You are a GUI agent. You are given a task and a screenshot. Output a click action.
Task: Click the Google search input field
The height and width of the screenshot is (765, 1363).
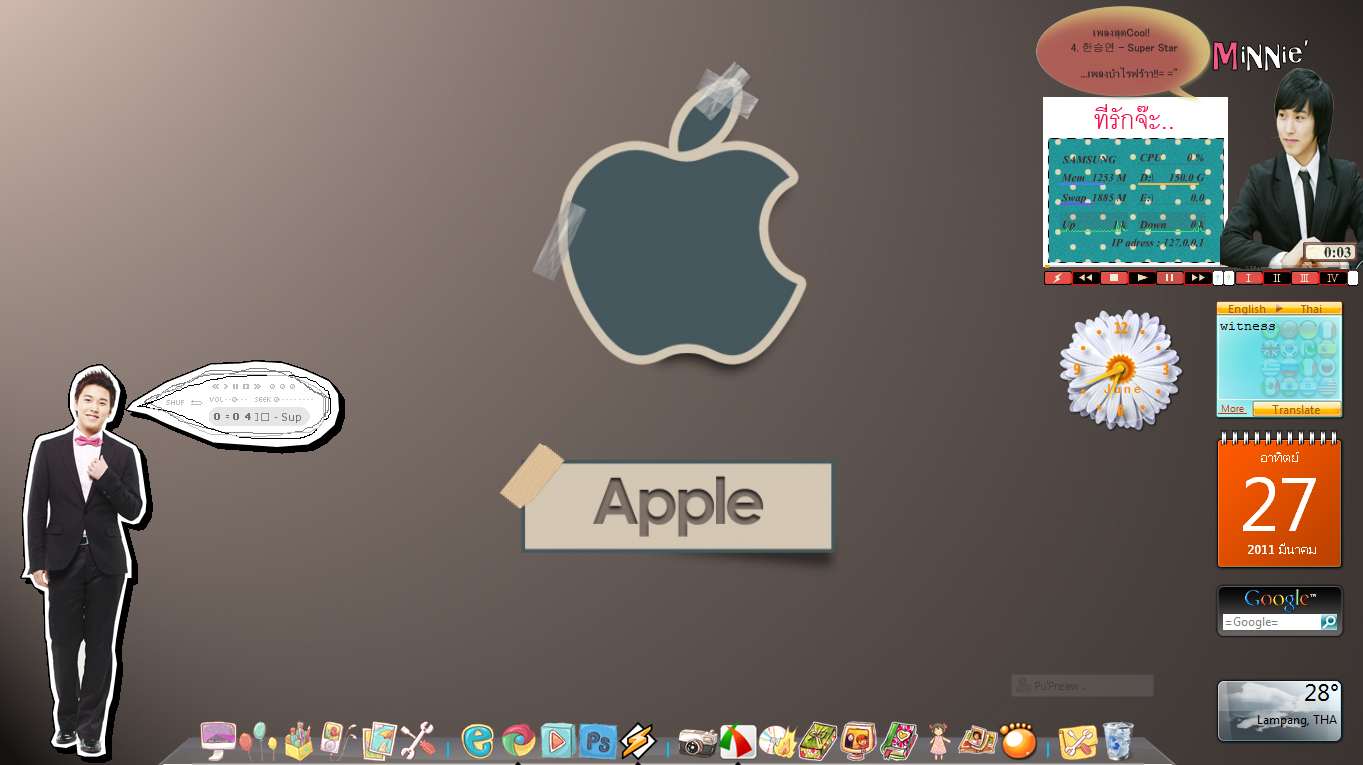(1271, 622)
